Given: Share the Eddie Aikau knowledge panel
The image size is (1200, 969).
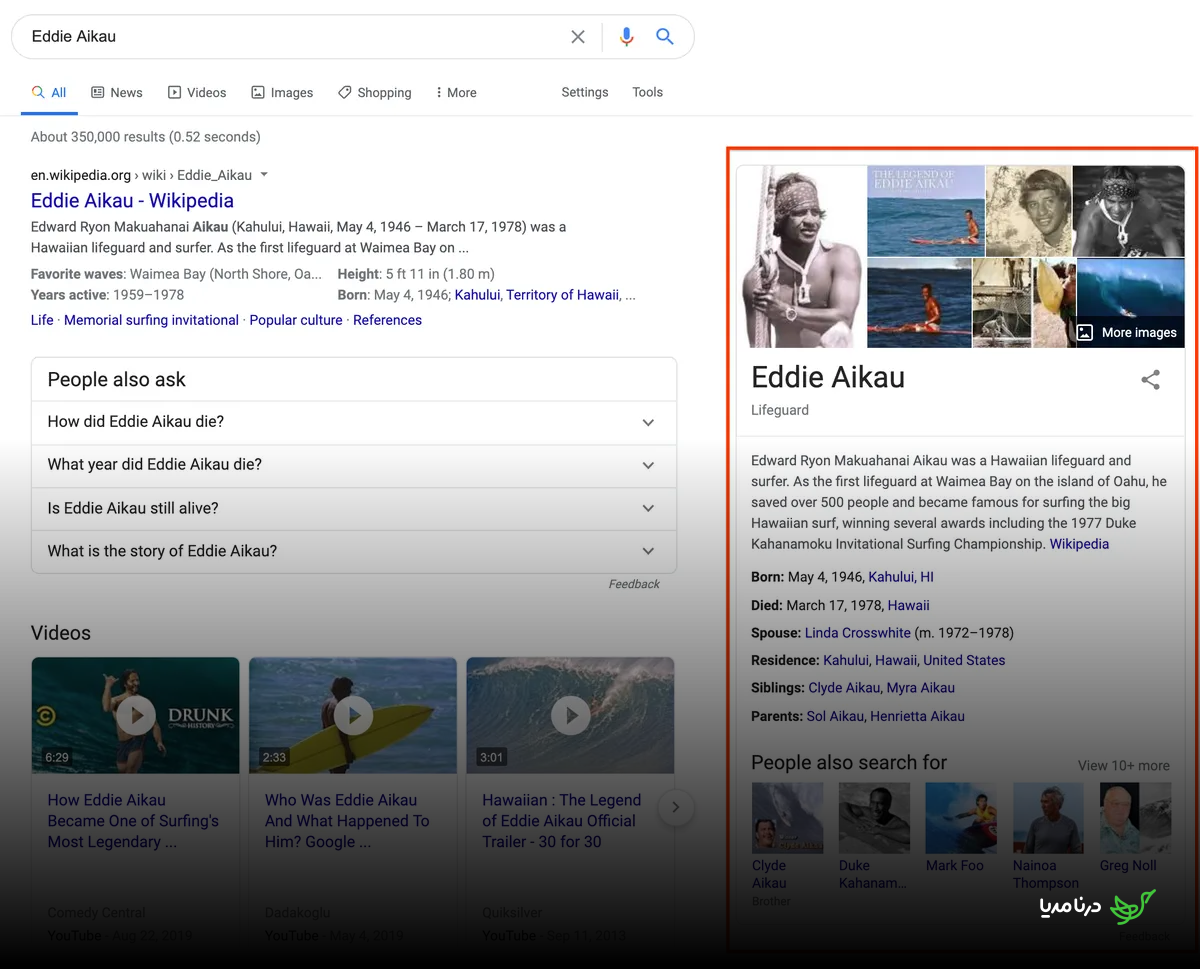Looking at the screenshot, I should [1151, 380].
